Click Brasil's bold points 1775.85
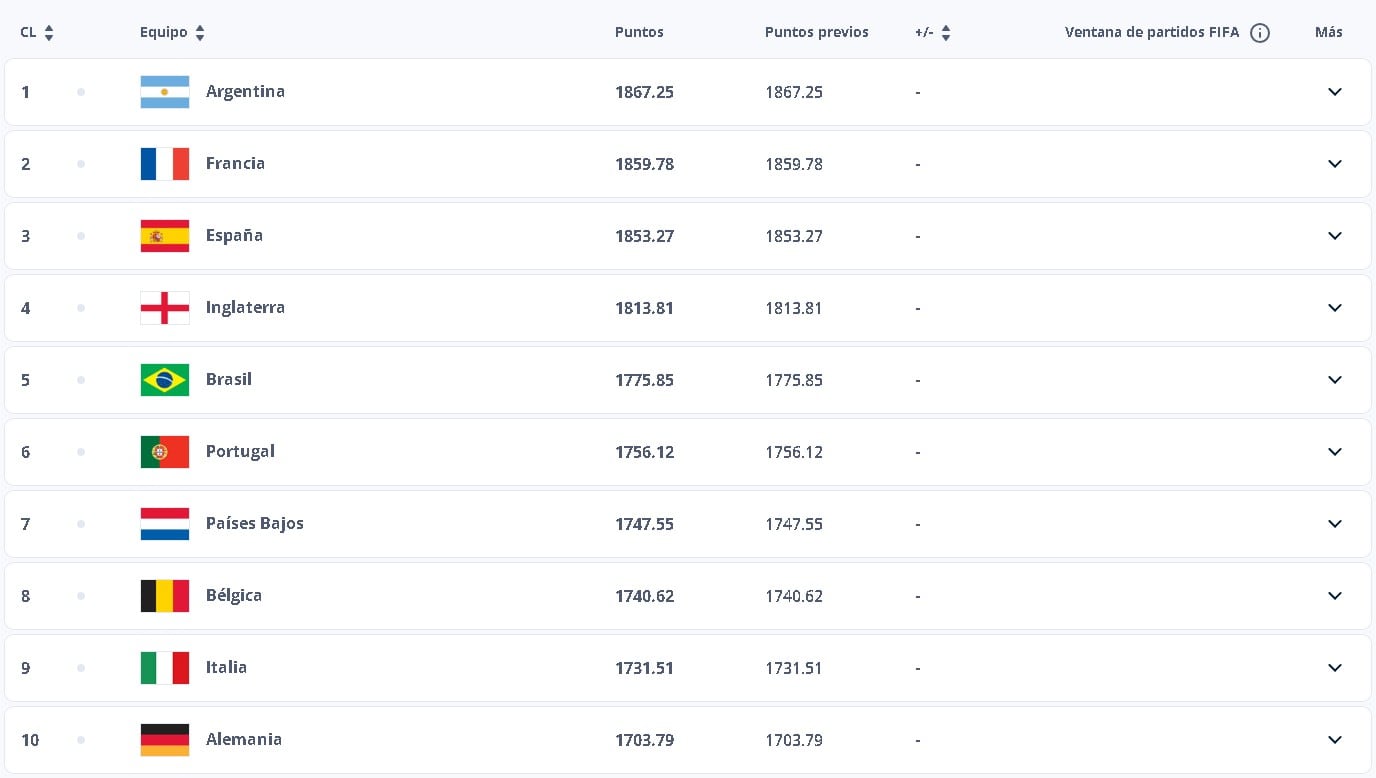 pos(644,380)
